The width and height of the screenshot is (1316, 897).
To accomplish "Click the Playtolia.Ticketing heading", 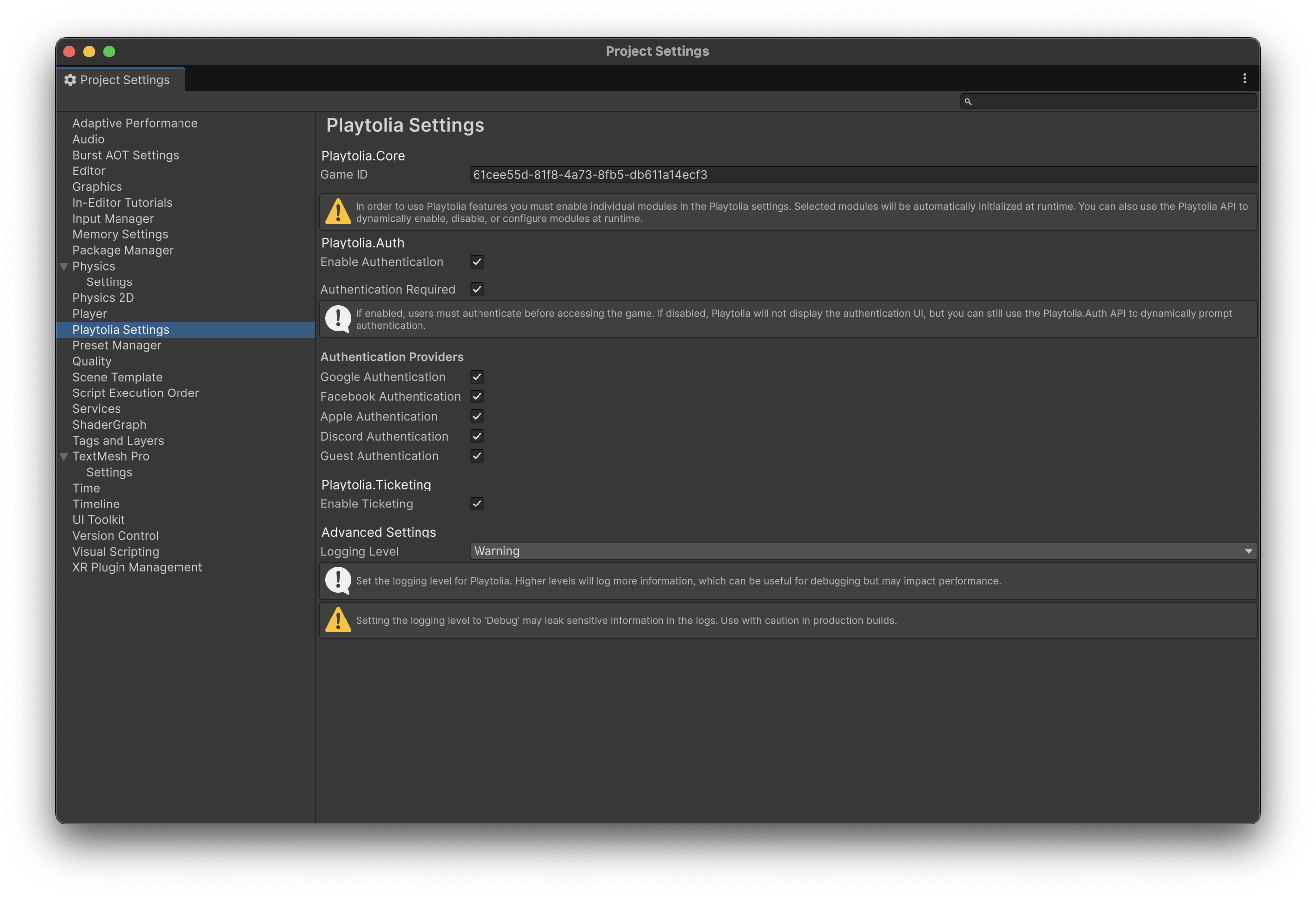I will 376,485.
